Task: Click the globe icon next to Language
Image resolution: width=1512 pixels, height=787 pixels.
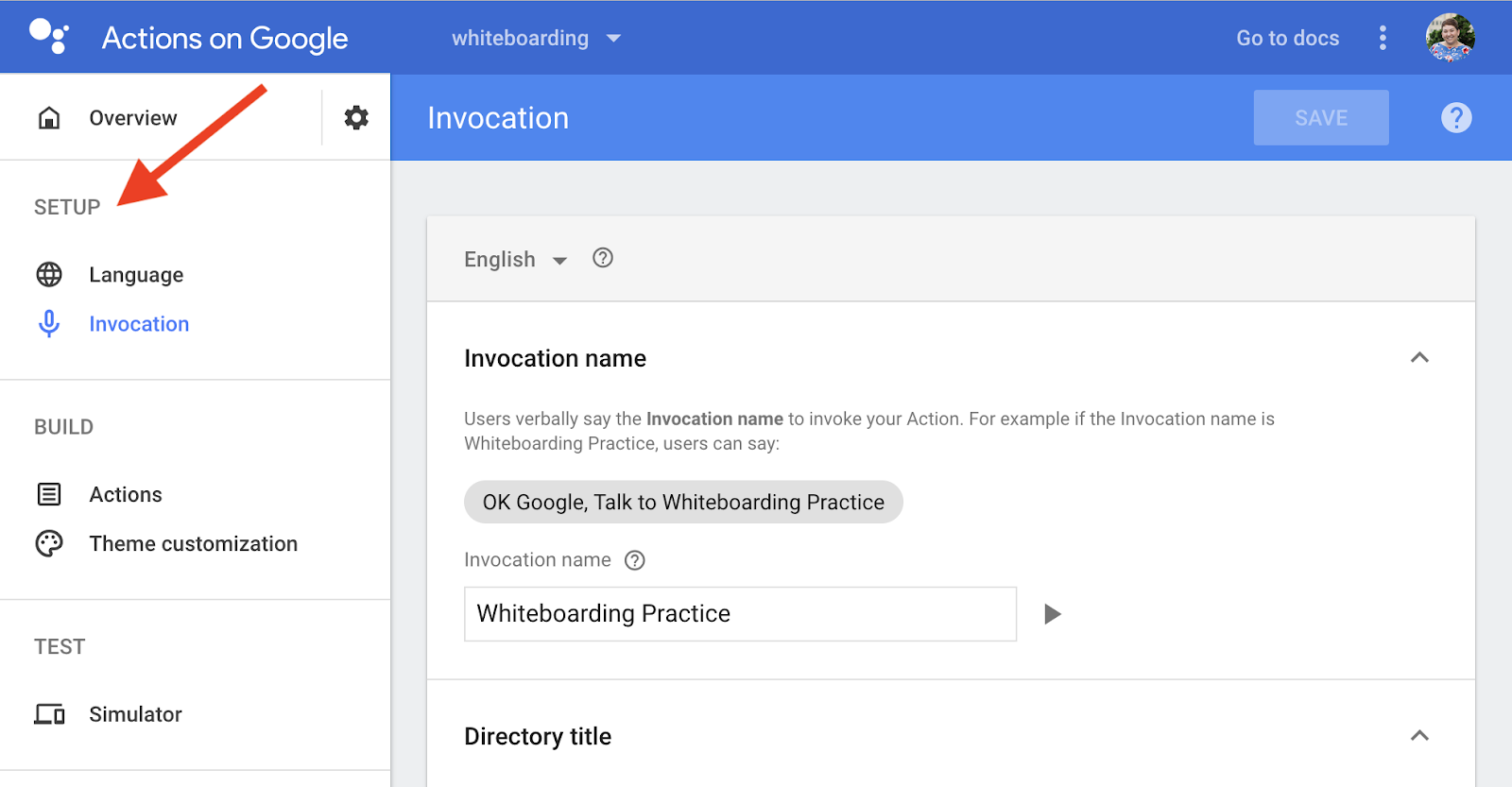Action: pos(49,275)
